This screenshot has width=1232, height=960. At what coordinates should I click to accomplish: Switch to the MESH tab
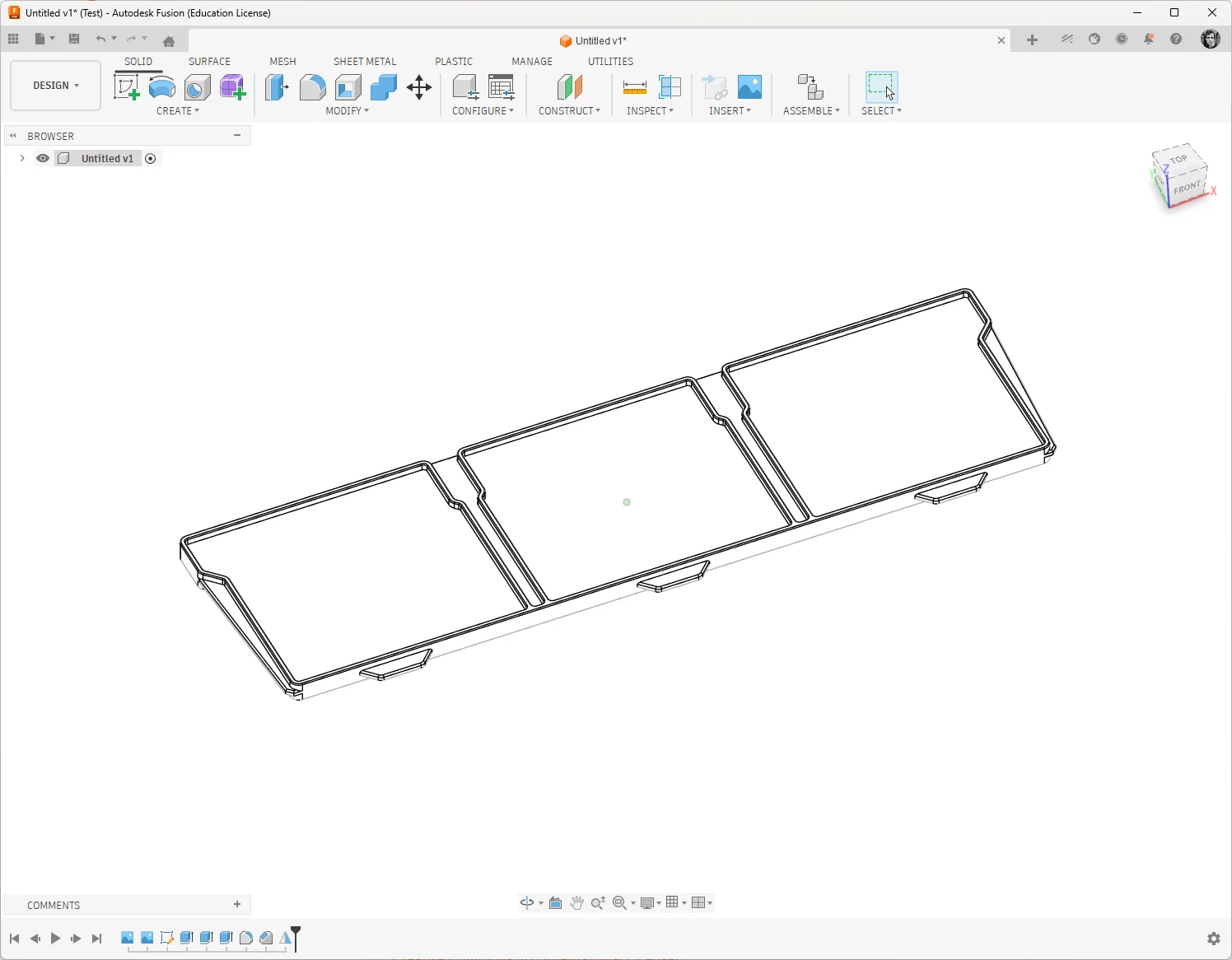click(282, 62)
